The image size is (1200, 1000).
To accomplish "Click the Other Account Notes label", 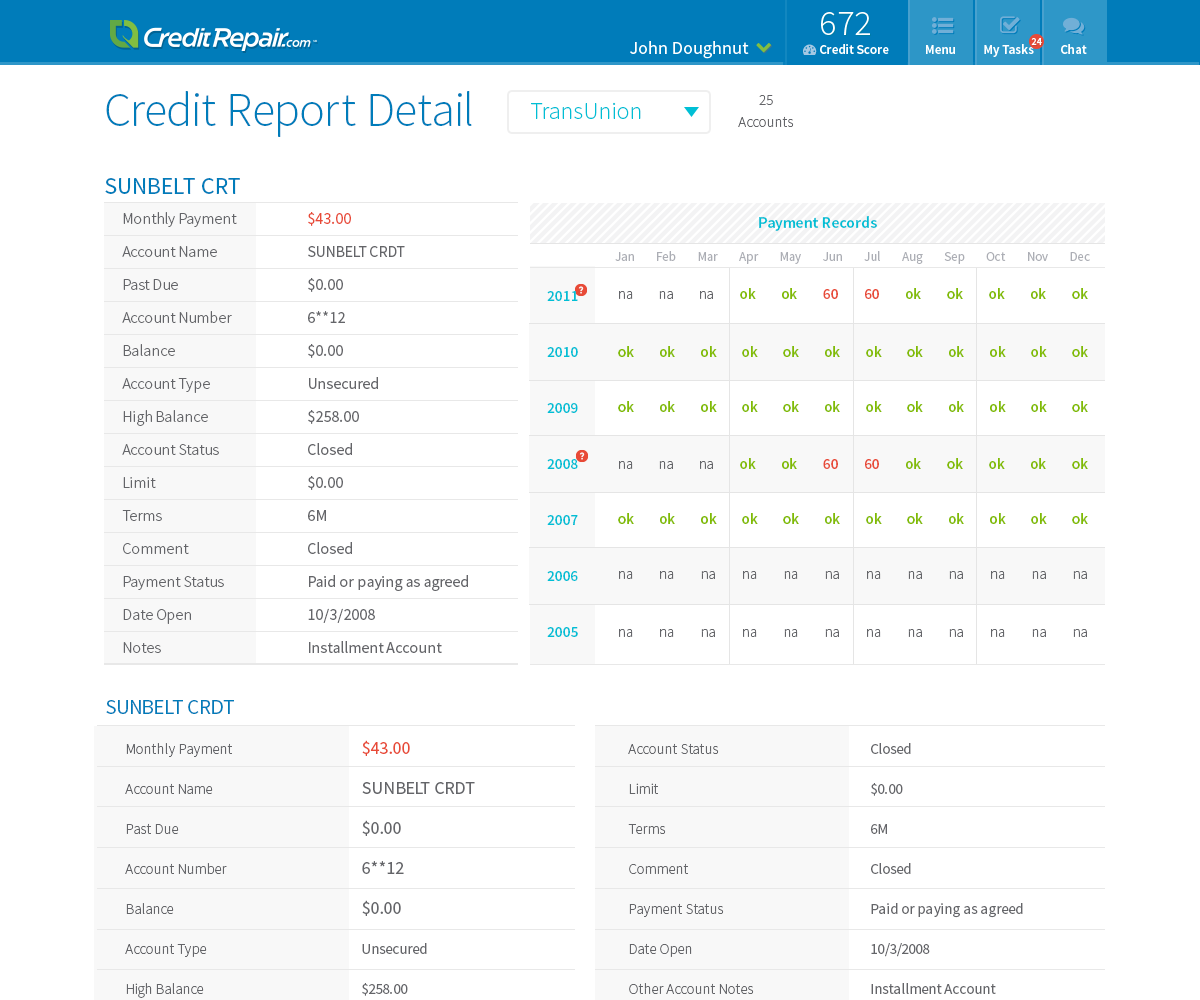I will pyautogui.click(x=691, y=988).
